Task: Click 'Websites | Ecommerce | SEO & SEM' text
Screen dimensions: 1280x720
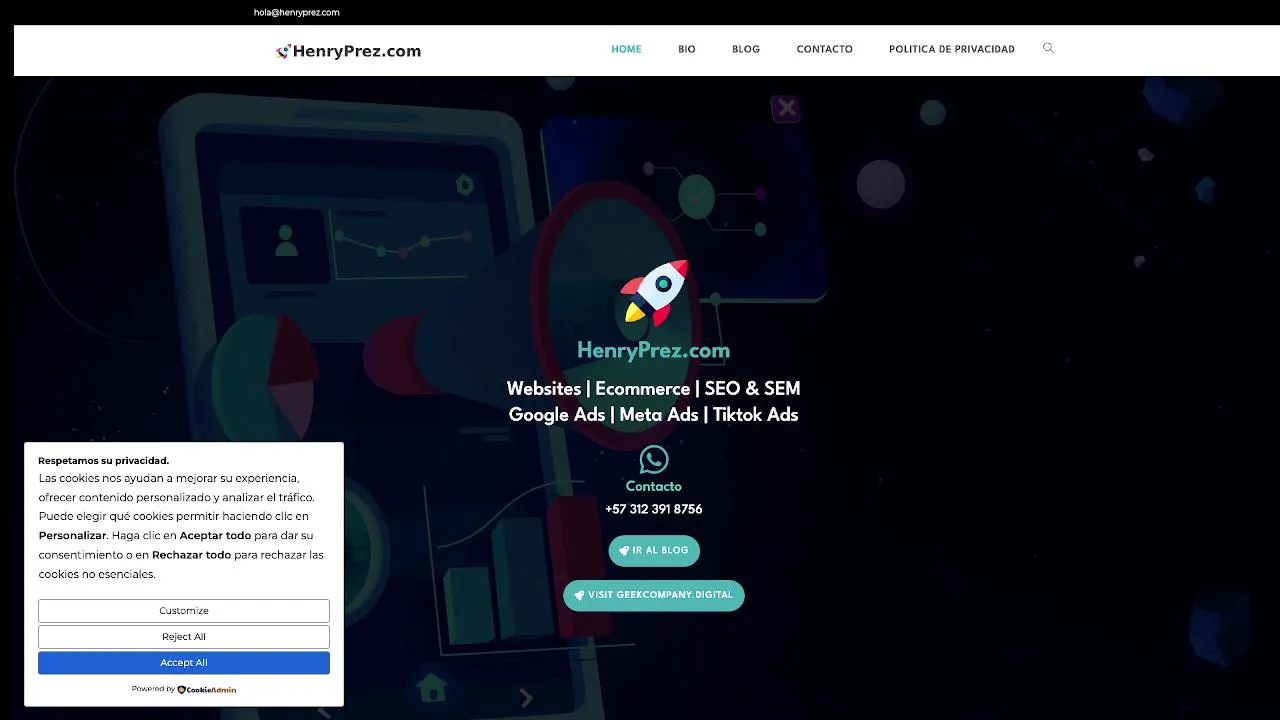Action: [654, 389]
